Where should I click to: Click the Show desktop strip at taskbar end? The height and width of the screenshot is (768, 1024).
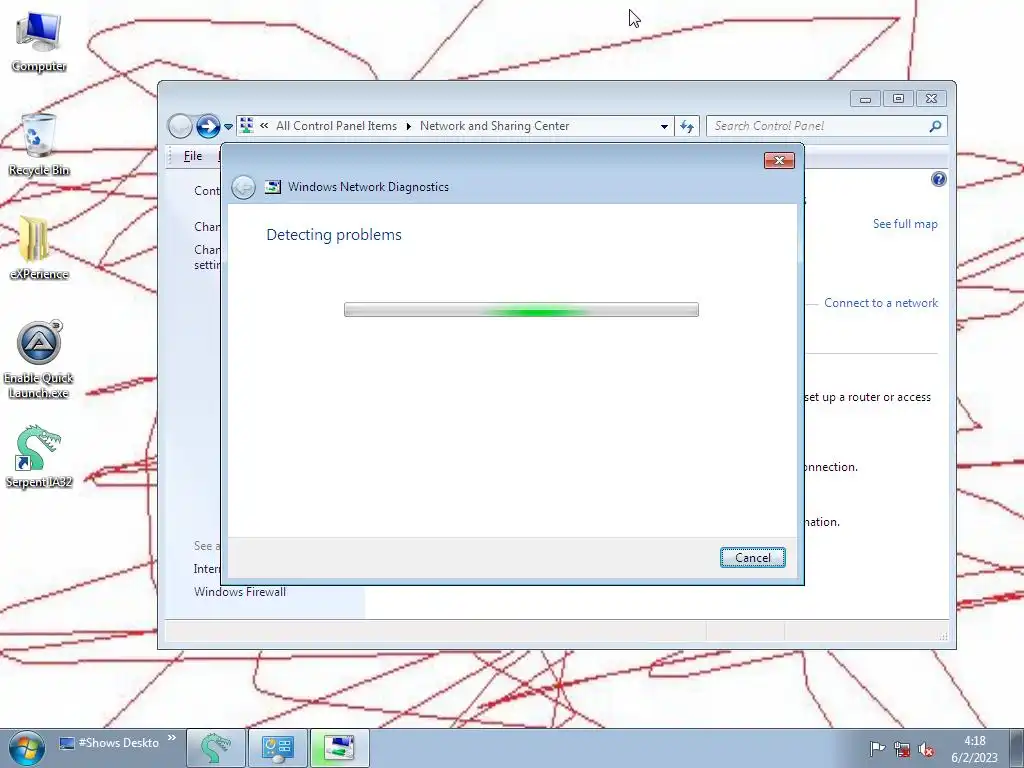1017,748
